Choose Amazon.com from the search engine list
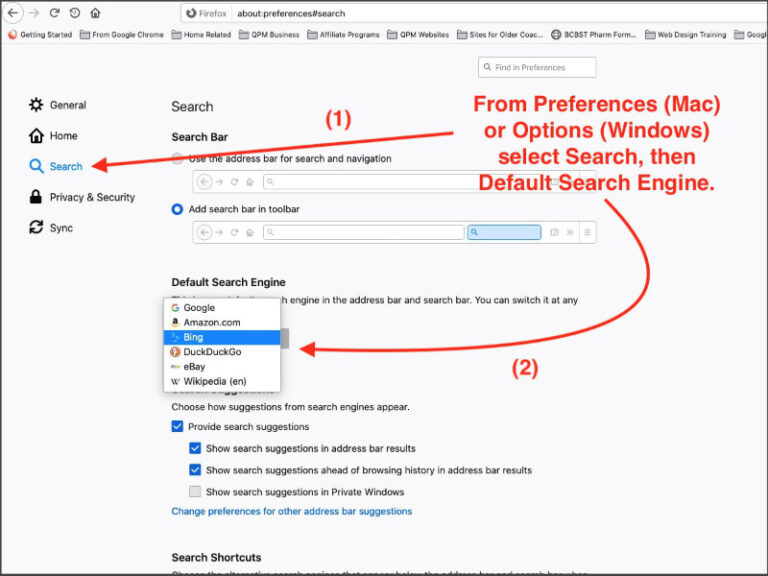The image size is (768, 576). [222, 322]
